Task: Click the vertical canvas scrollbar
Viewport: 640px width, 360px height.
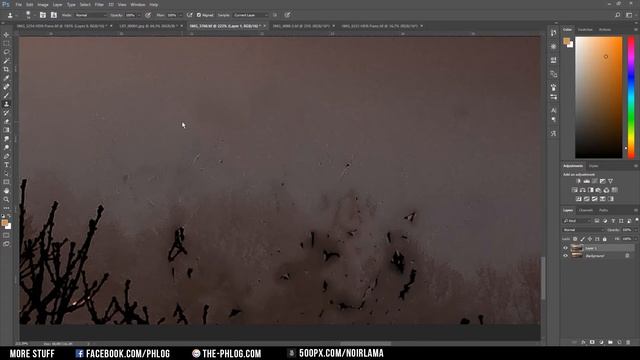Action: coord(543,278)
